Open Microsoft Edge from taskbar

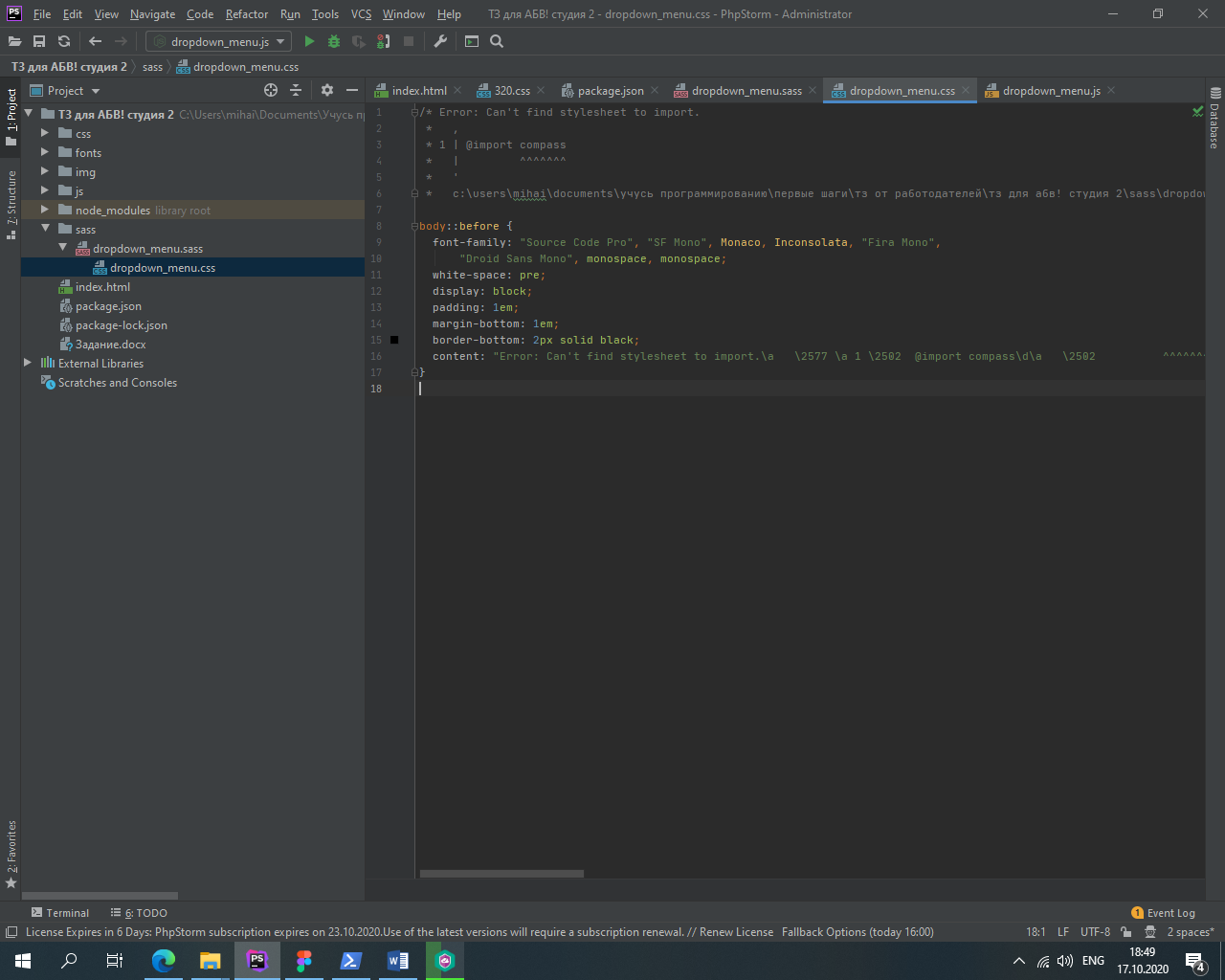(x=164, y=961)
